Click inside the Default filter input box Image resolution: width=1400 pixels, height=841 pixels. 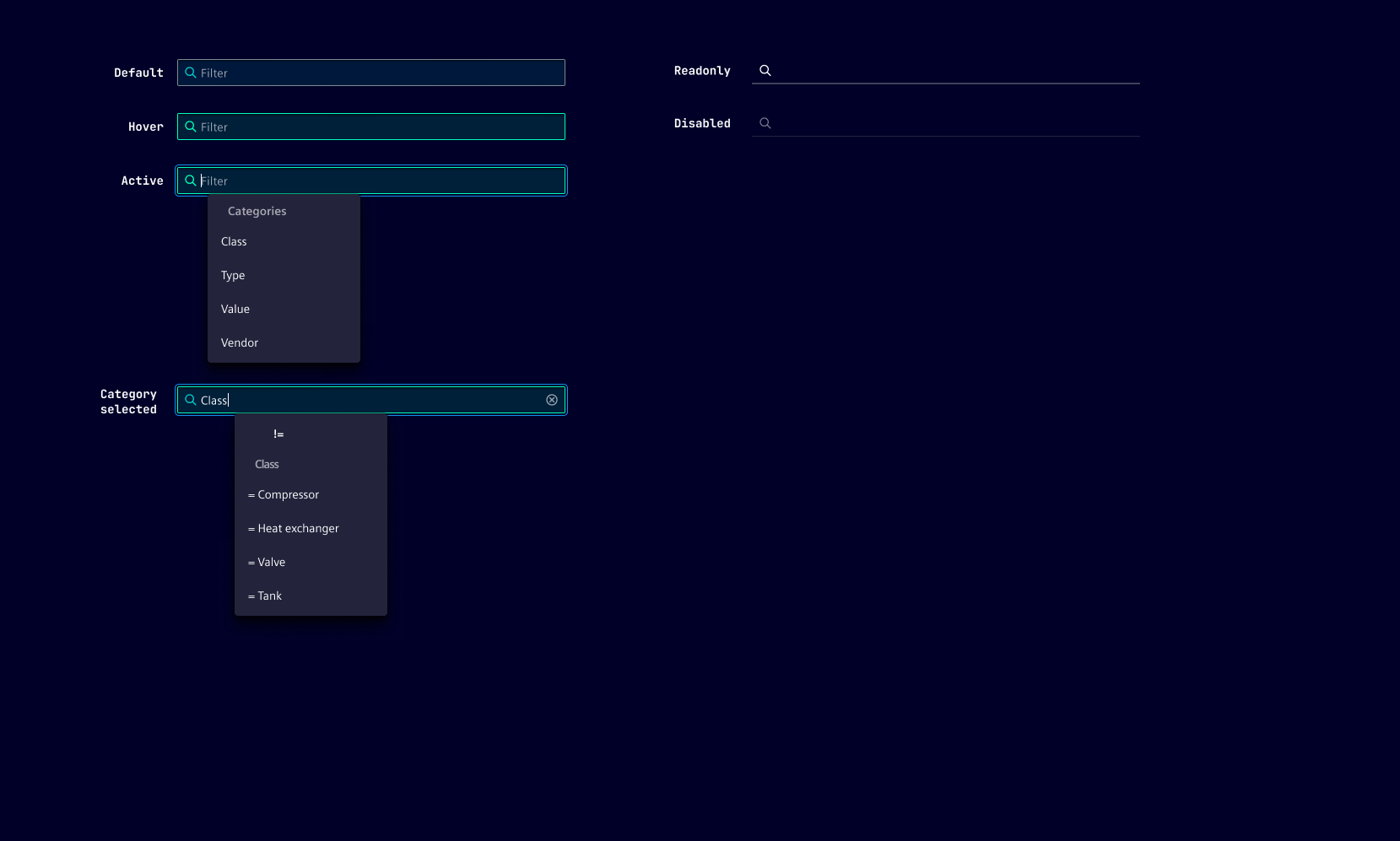click(x=371, y=73)
